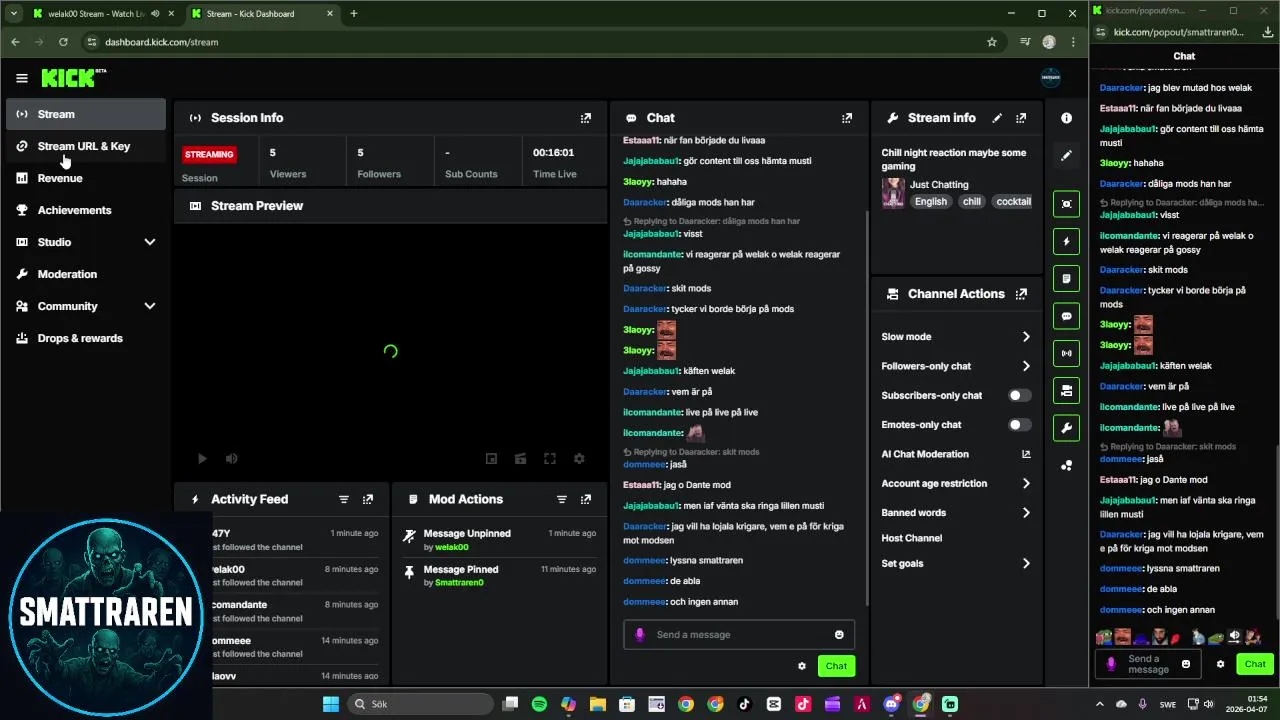The height and width of the screenshot is (720, 1280).
Task: Open dashboard chat settings gear
Action: point(802,666)
